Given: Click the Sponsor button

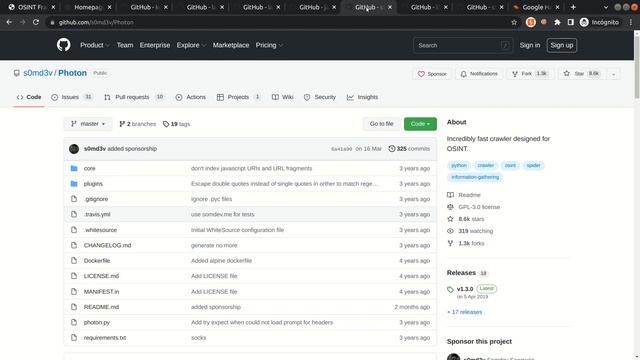Looking at the screenshot, I should click(x=432, y=74).
